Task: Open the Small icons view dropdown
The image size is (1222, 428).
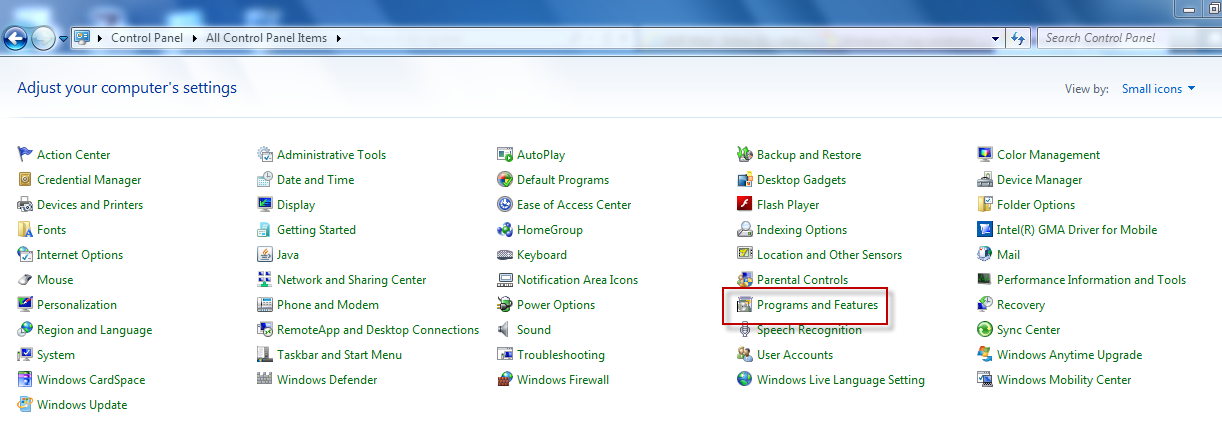Action: (x=1158, y=88)
